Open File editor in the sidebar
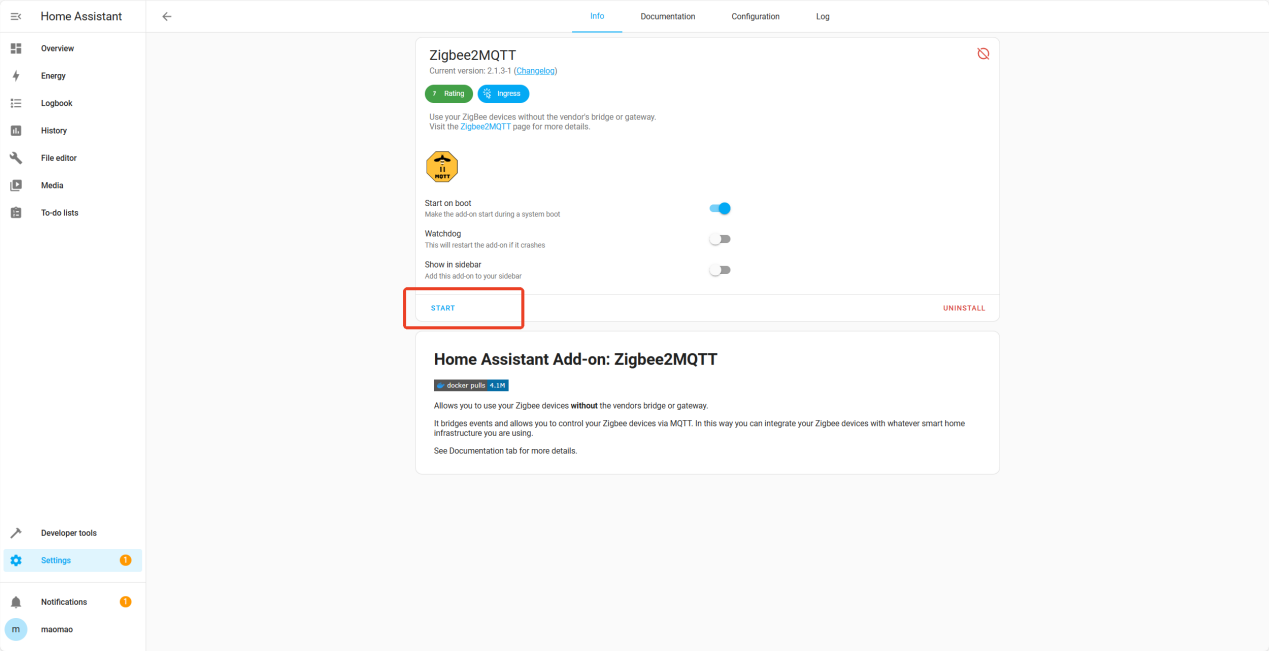This screenshot has height=651, width=1269. [x=73, y=158]
